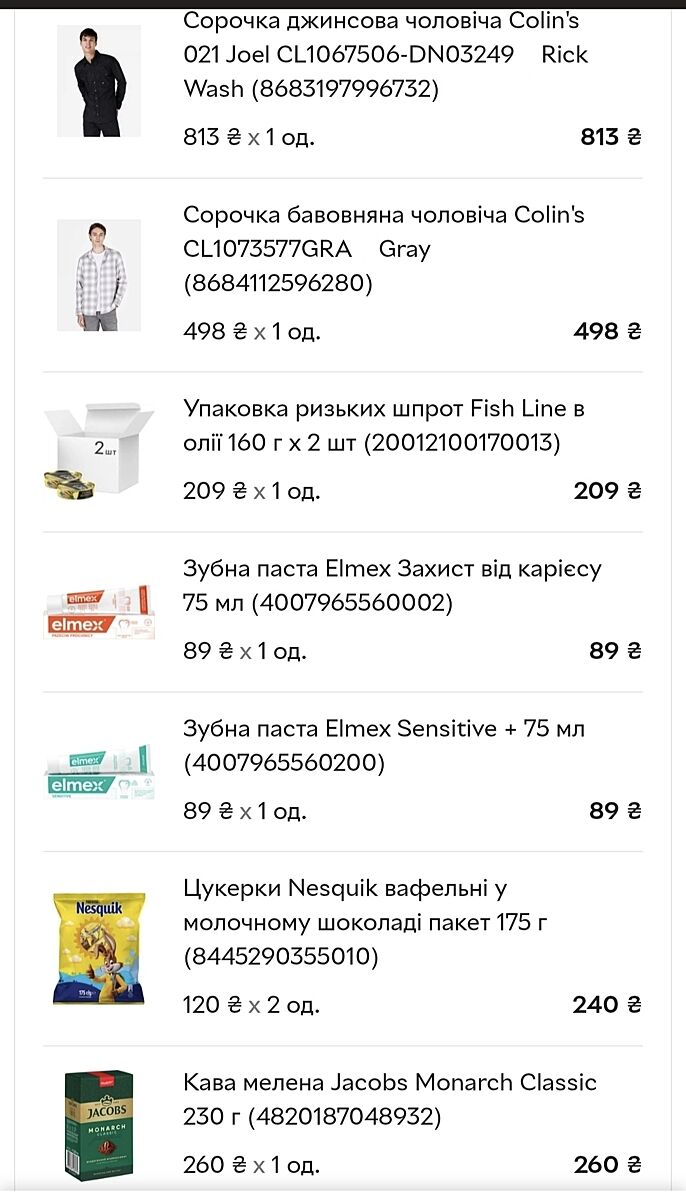Open the Jacobs Monarch coffee pack image
This screenshot has width=686, height=1200.
pyautogui.click(x=98, y=1123)
